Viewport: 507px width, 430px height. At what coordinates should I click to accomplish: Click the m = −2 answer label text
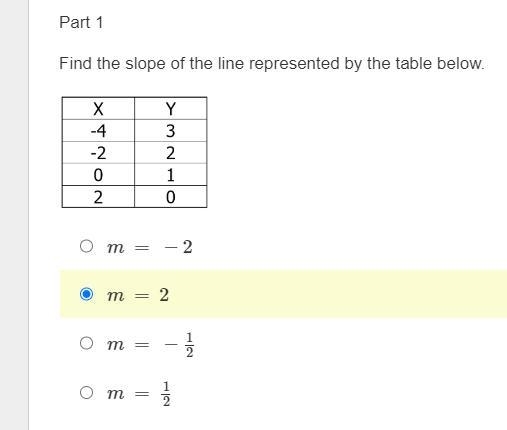tap(150, 247)
